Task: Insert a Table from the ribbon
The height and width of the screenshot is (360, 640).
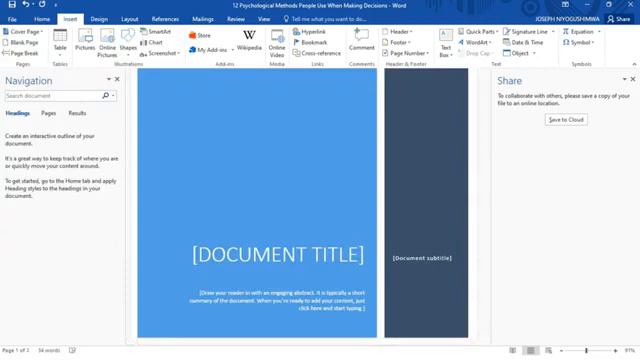Action: click(x=60, y=43)
